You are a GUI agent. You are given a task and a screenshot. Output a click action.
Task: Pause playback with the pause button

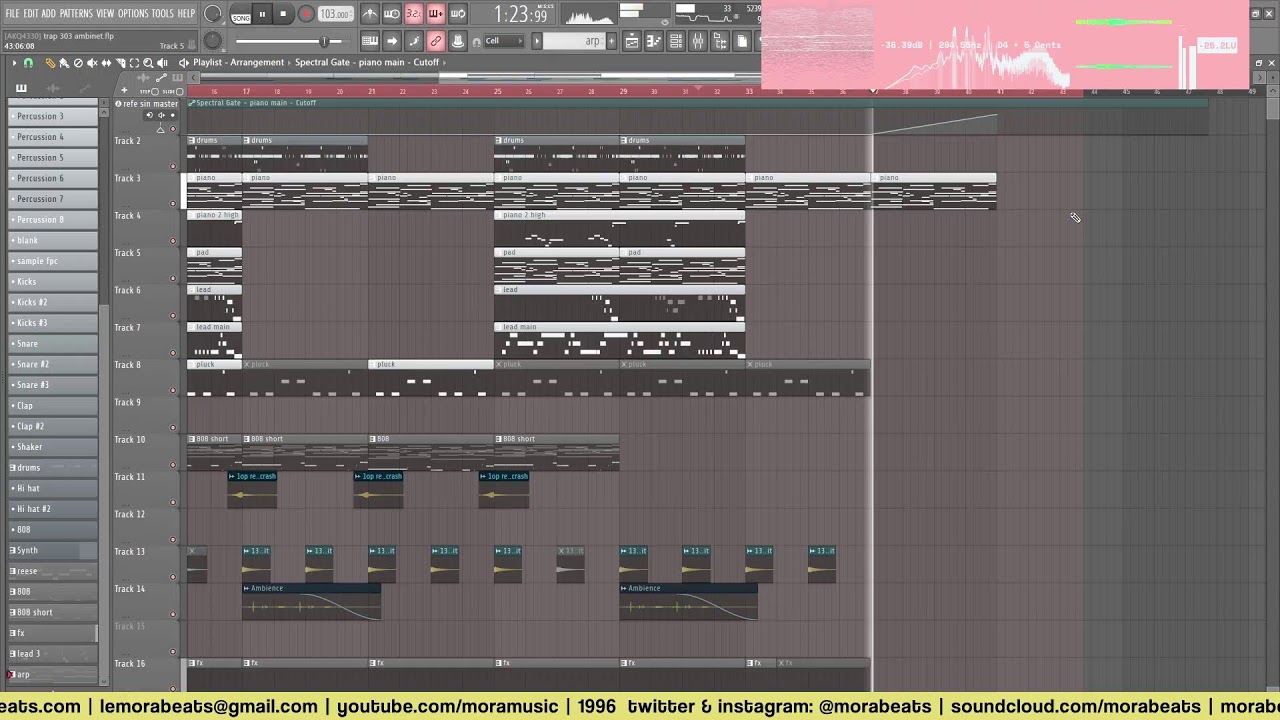(263, 14)
